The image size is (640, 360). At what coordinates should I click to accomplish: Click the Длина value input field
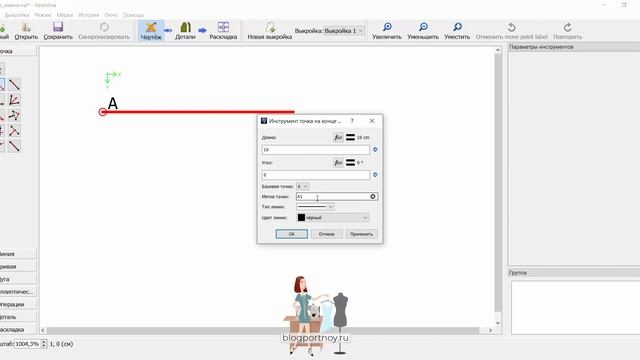tap(316, 150)
